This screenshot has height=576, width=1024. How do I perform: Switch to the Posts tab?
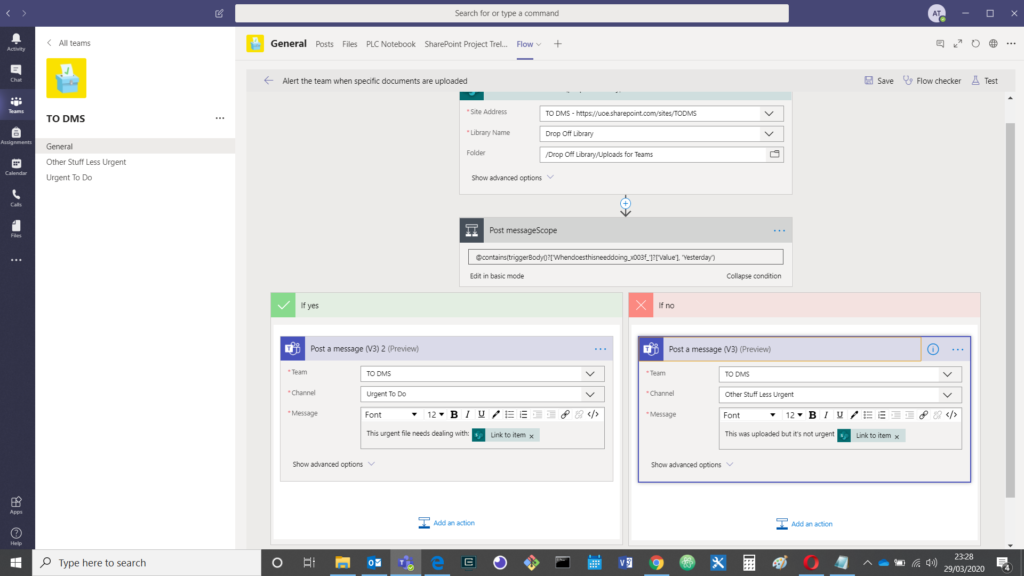tap(324, 44)
